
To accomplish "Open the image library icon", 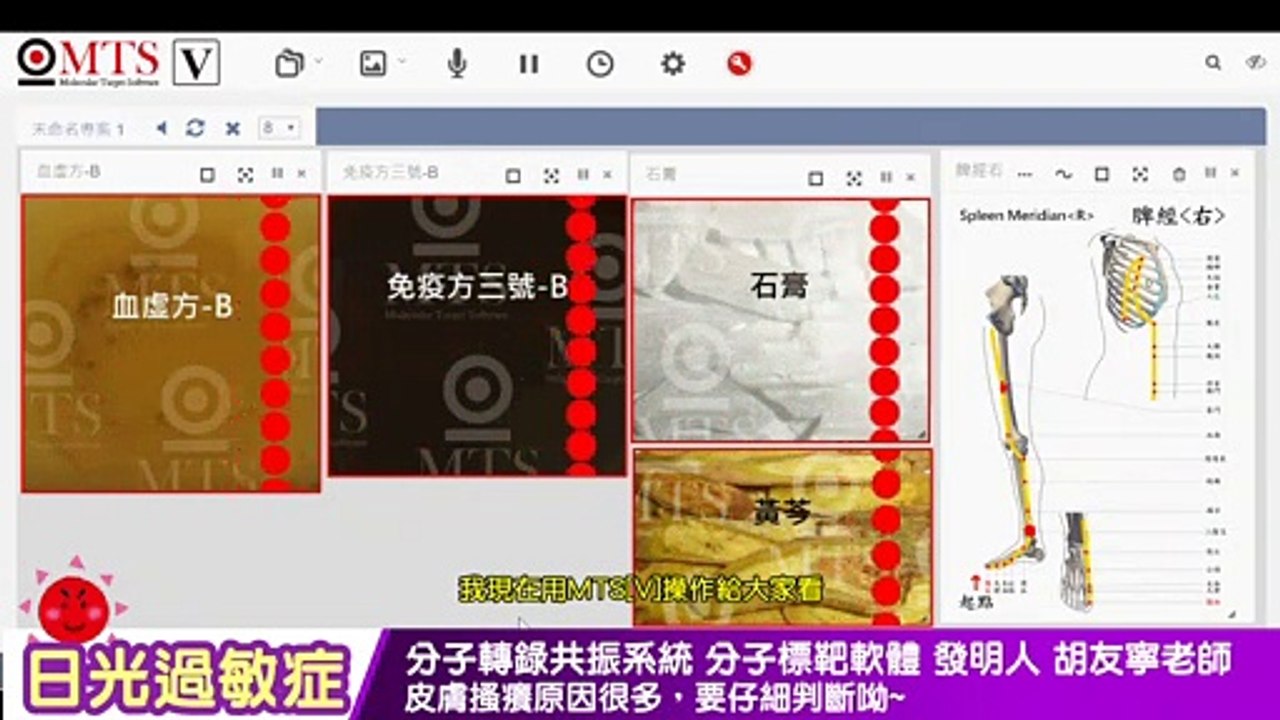I will pyautogui.click(x=373, y=64).
